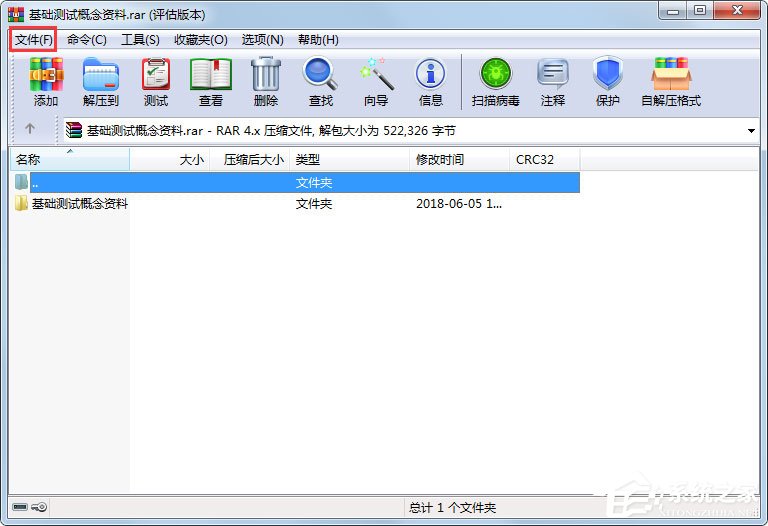Open the 收藏夹(O) menu

(201, 40)
